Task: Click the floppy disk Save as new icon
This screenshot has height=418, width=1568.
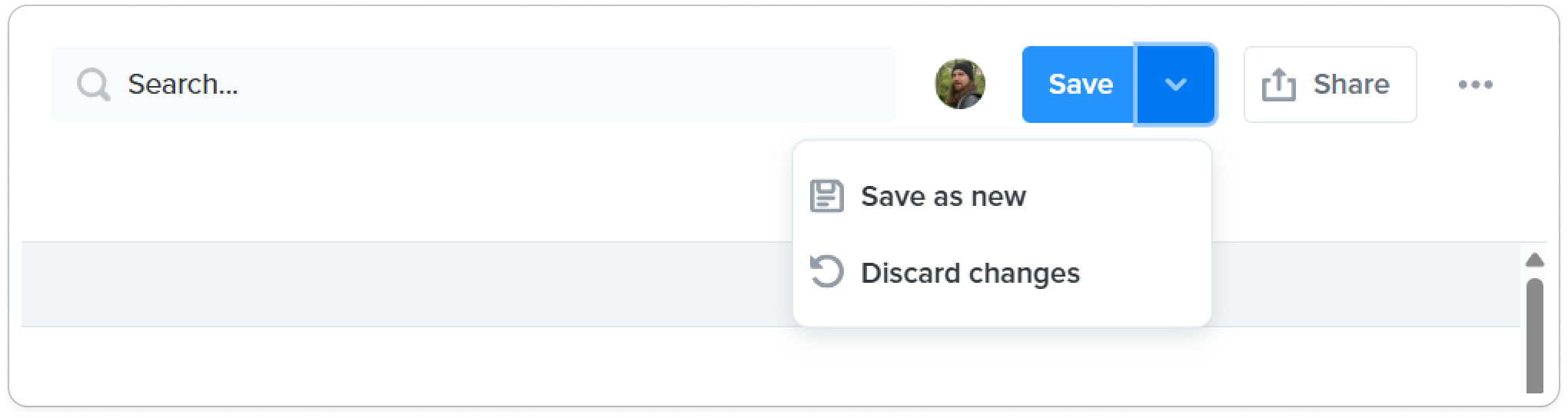Action: (x=827, y=196)
